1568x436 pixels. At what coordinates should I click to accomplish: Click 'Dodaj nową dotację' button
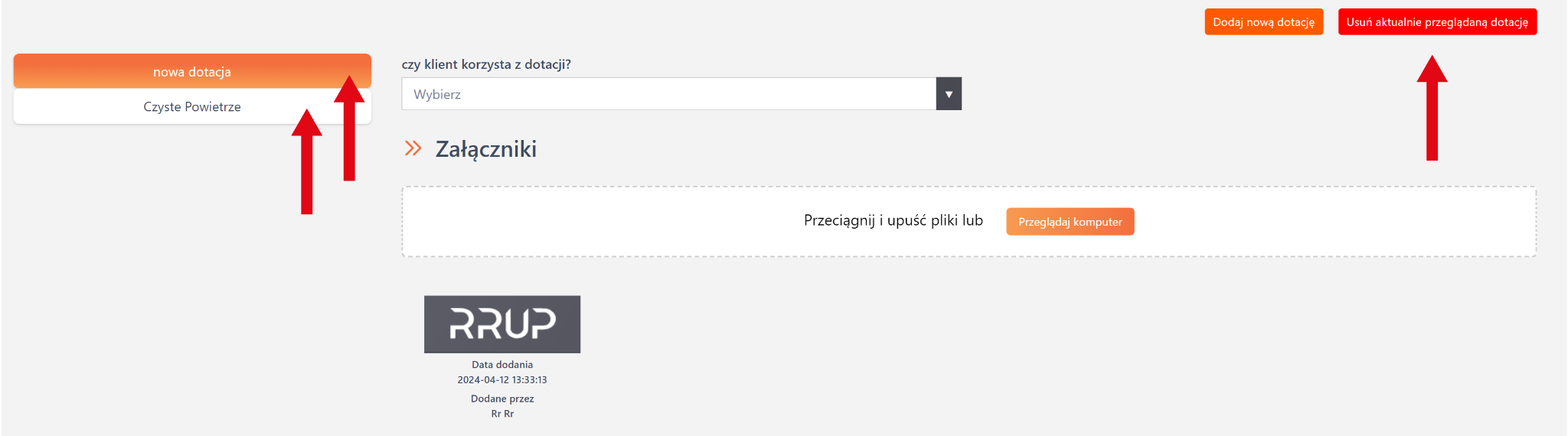[1263, 22]
